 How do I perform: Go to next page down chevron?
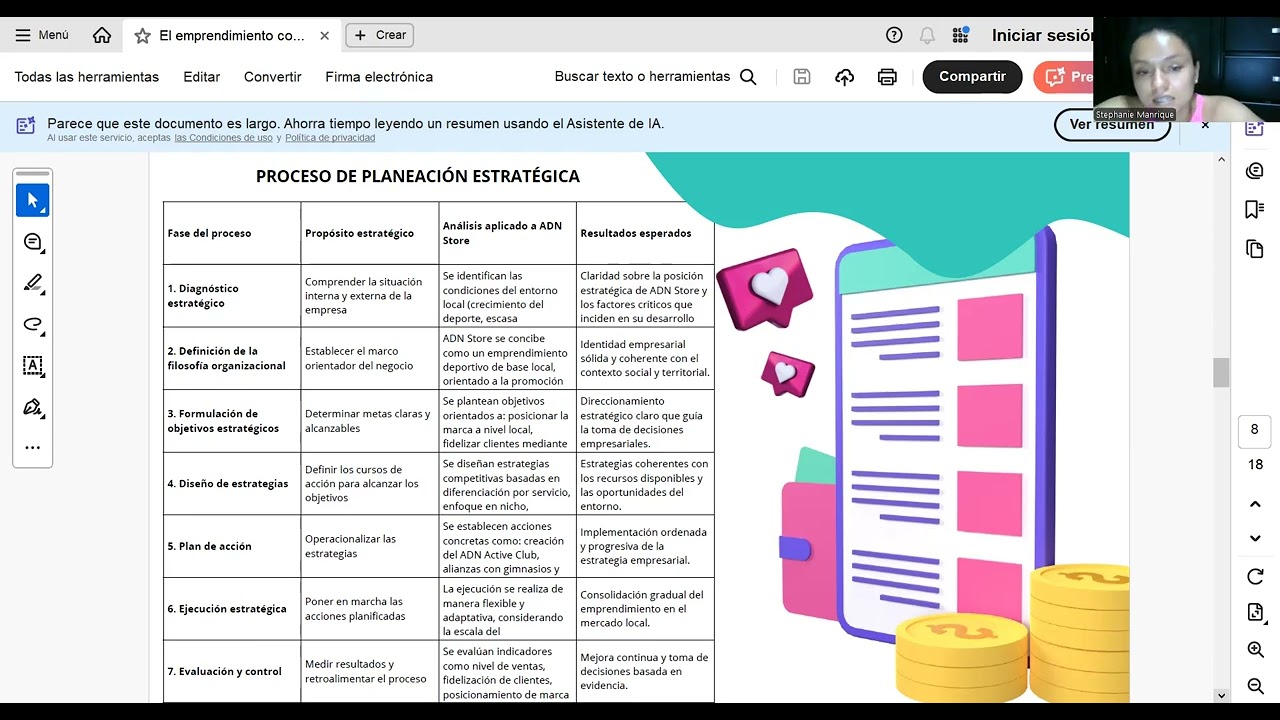point(1255,539)
